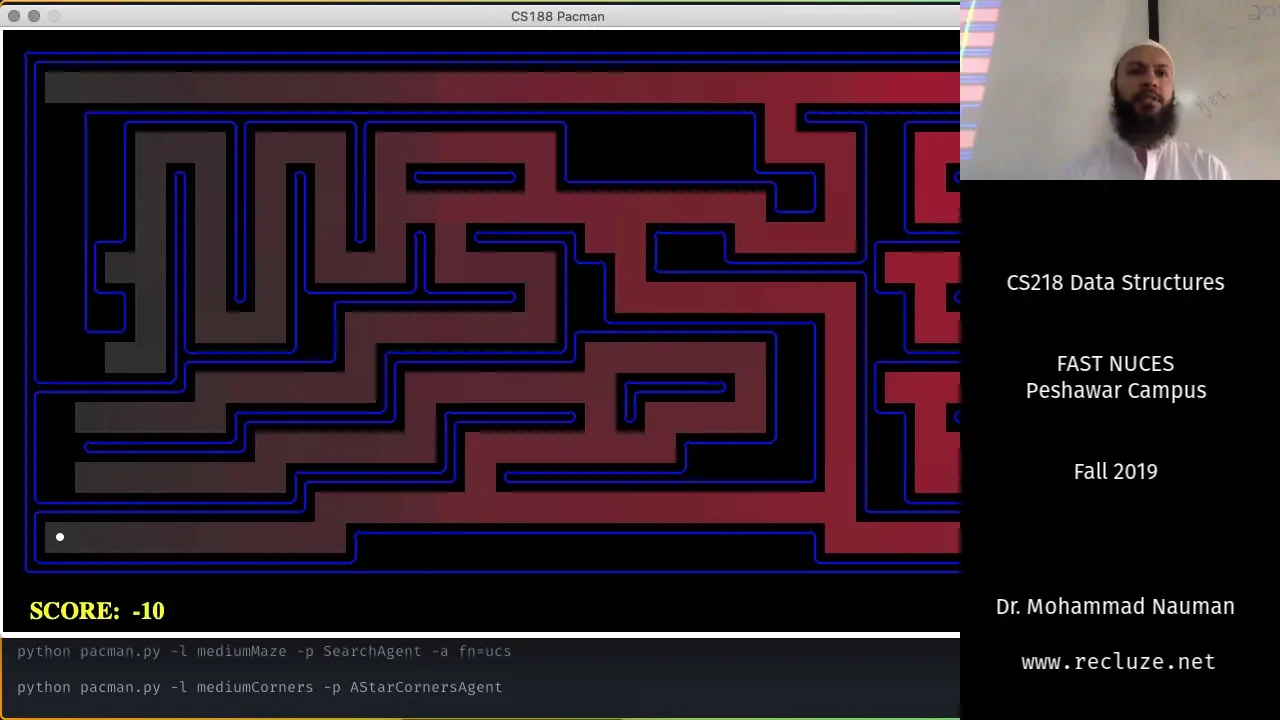Click the presenter webcam thumbnail
The width and height of the screenshot is (1280, 720).
(x=1119, y=90)
